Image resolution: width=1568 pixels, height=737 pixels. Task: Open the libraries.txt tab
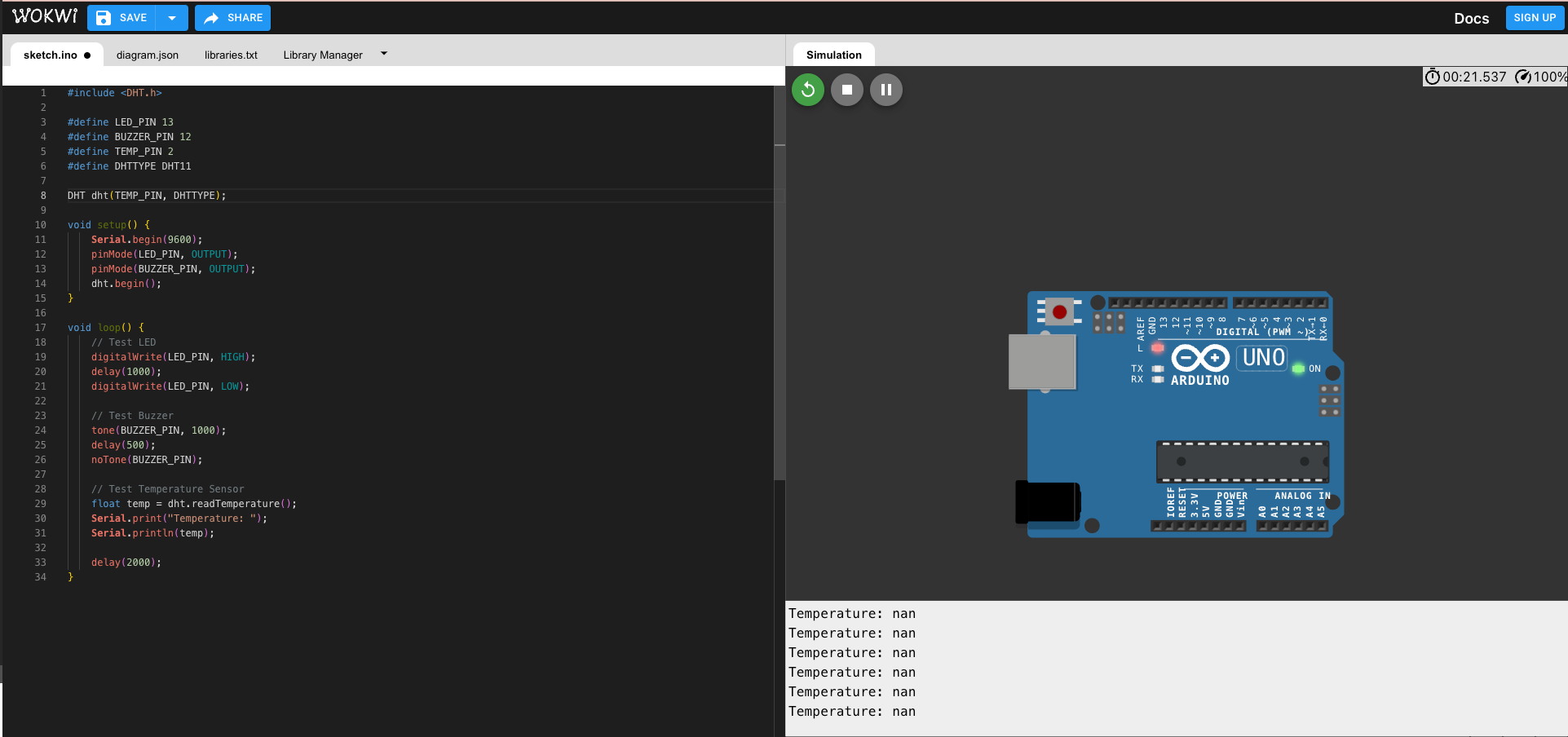pyautogui.click(x=231, y=55)
